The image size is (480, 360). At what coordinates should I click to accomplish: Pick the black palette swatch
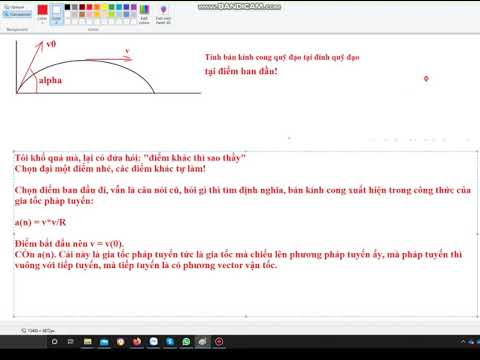pos(67,7)
